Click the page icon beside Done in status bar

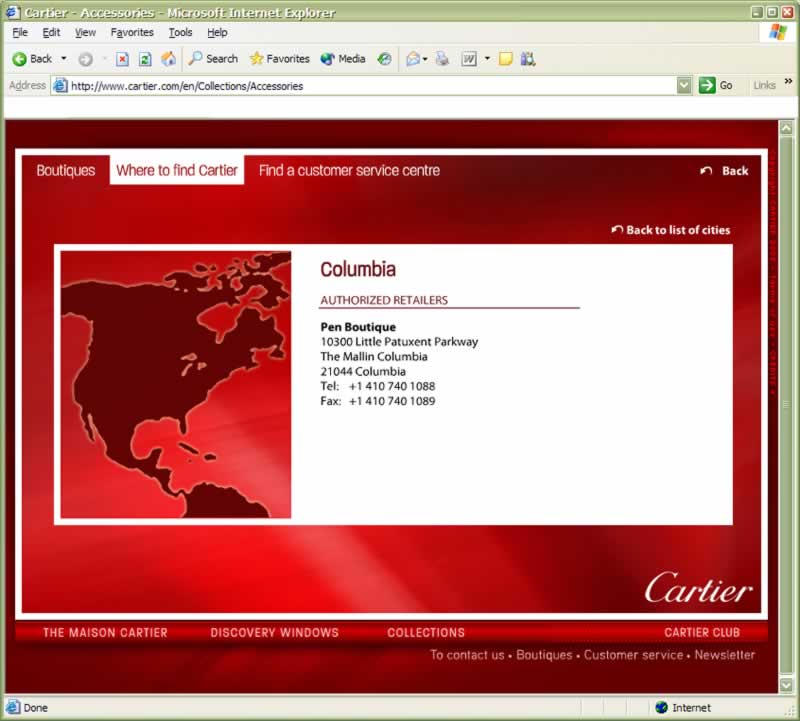coord(12,707)
